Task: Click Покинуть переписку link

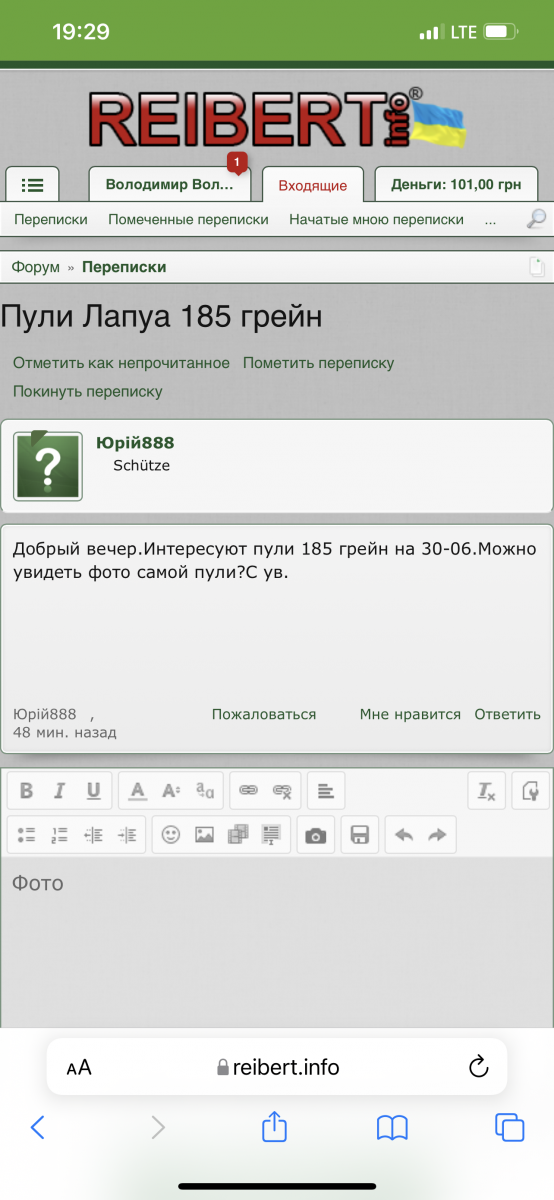Action: pyautogui.click(x=87, y=391)
